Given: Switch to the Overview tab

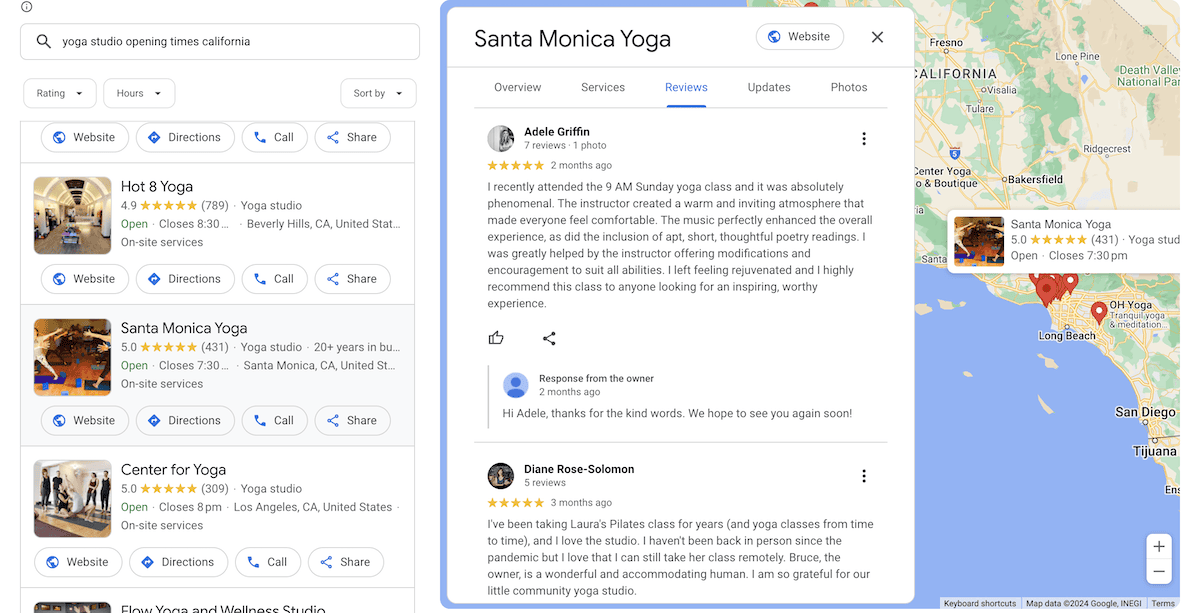Looking at the screenshot, I should pos(517,87).
